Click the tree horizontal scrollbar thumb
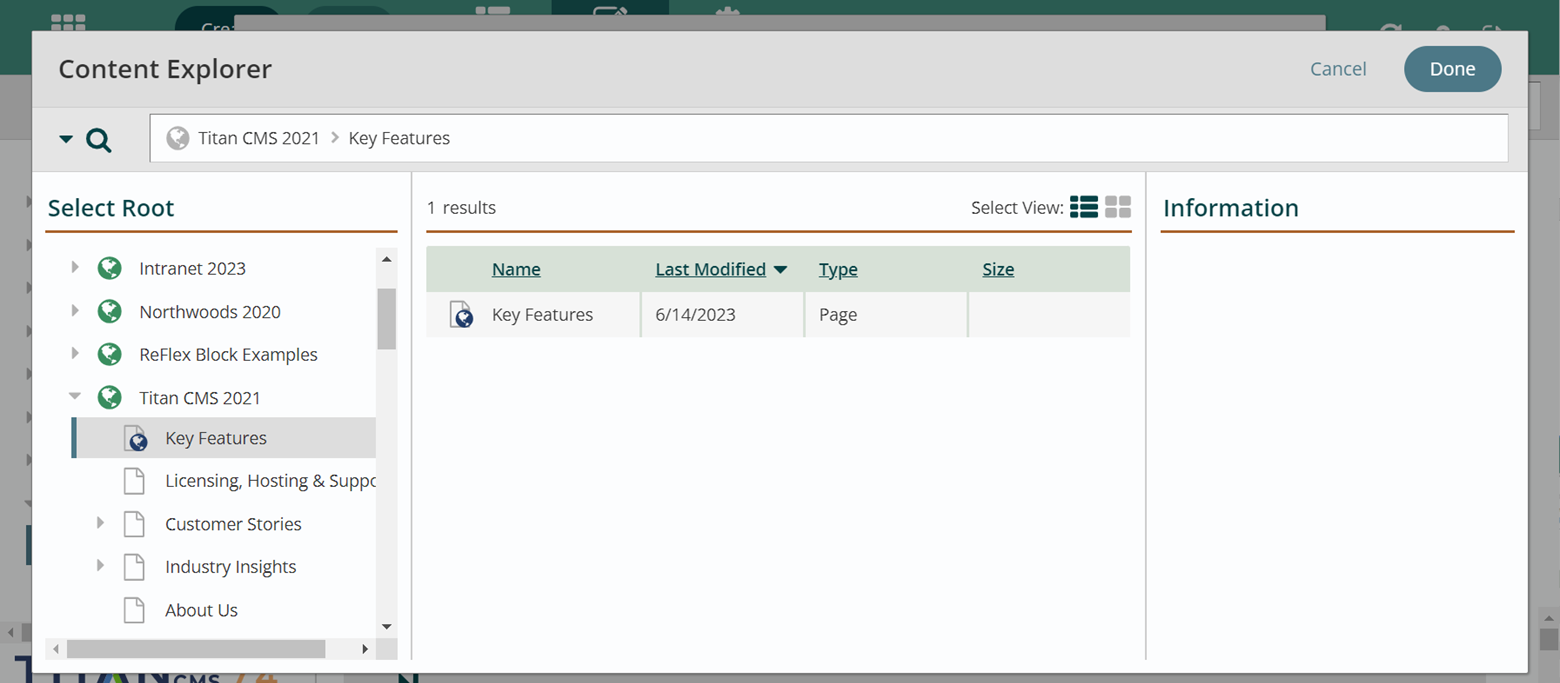The image size is (1560, 683). (196, 649)
